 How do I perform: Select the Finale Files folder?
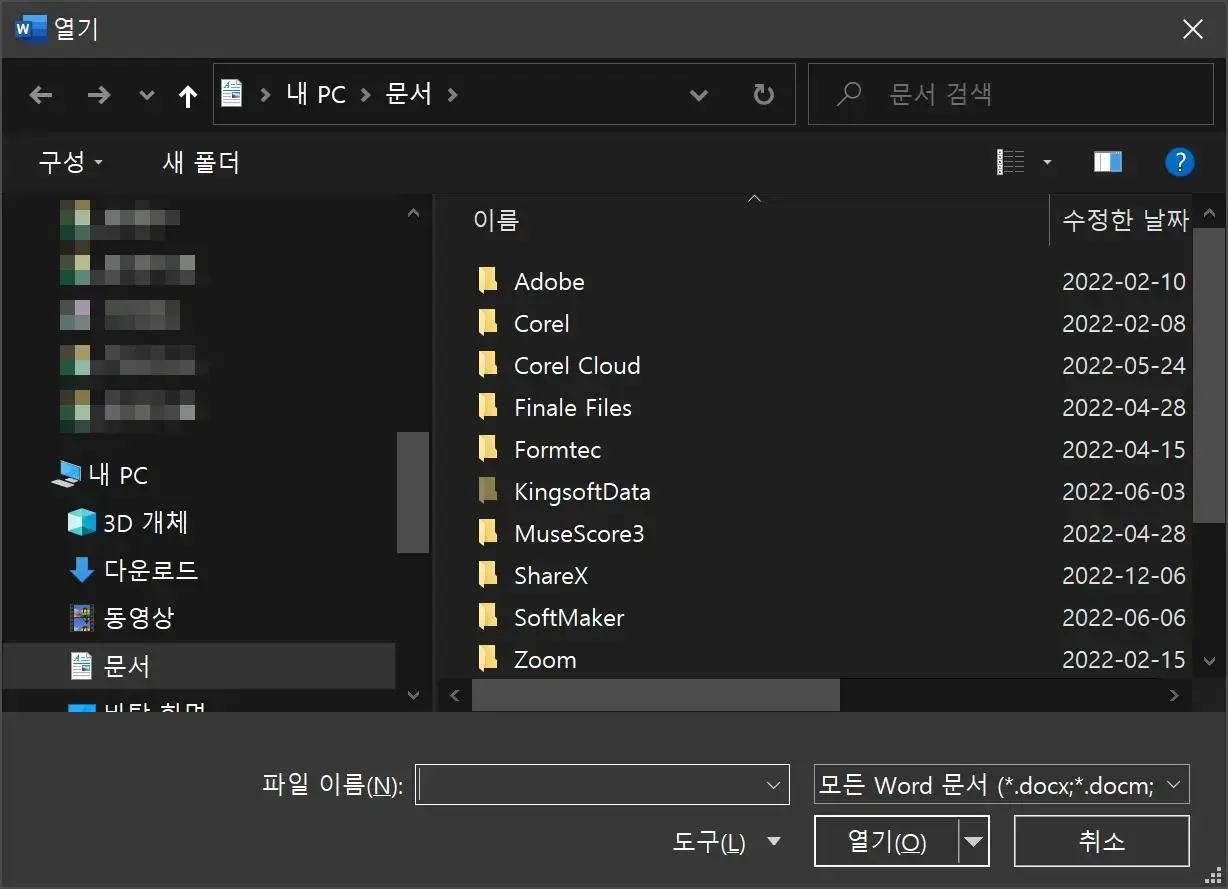coord(573,408)
